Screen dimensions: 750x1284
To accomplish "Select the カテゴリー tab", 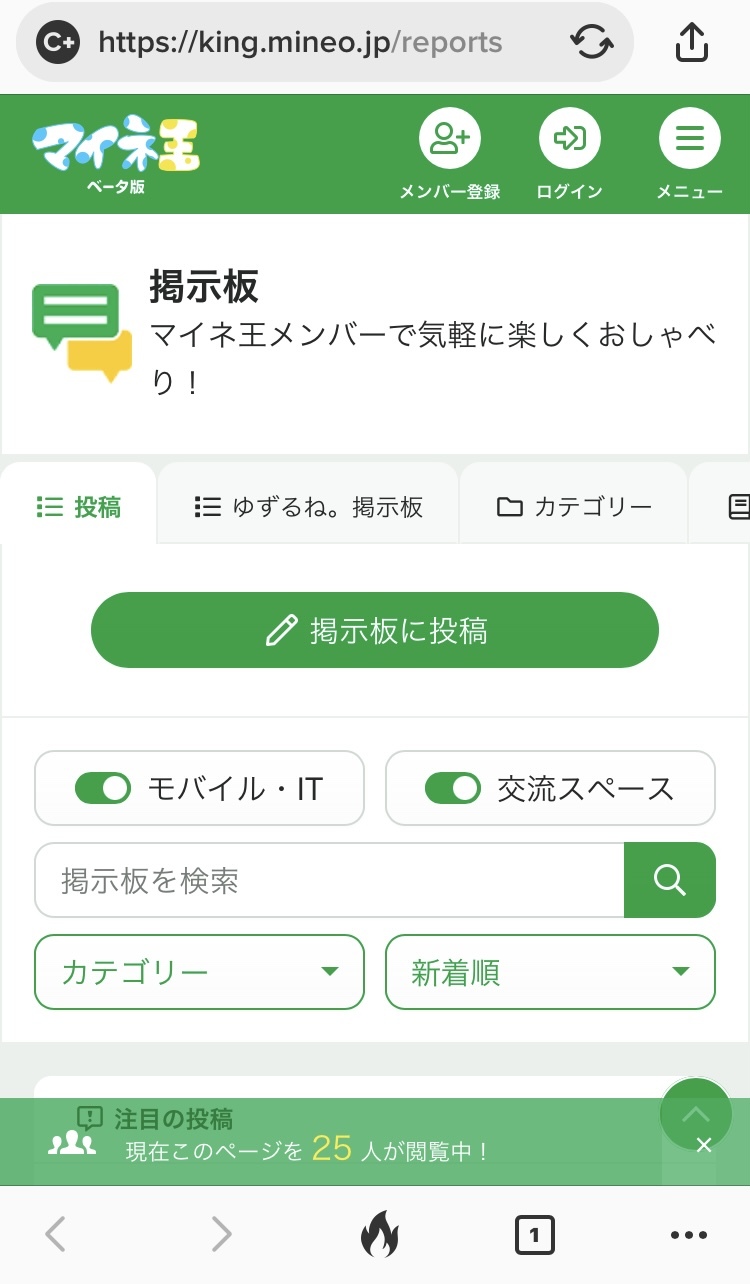I will 574,507.
